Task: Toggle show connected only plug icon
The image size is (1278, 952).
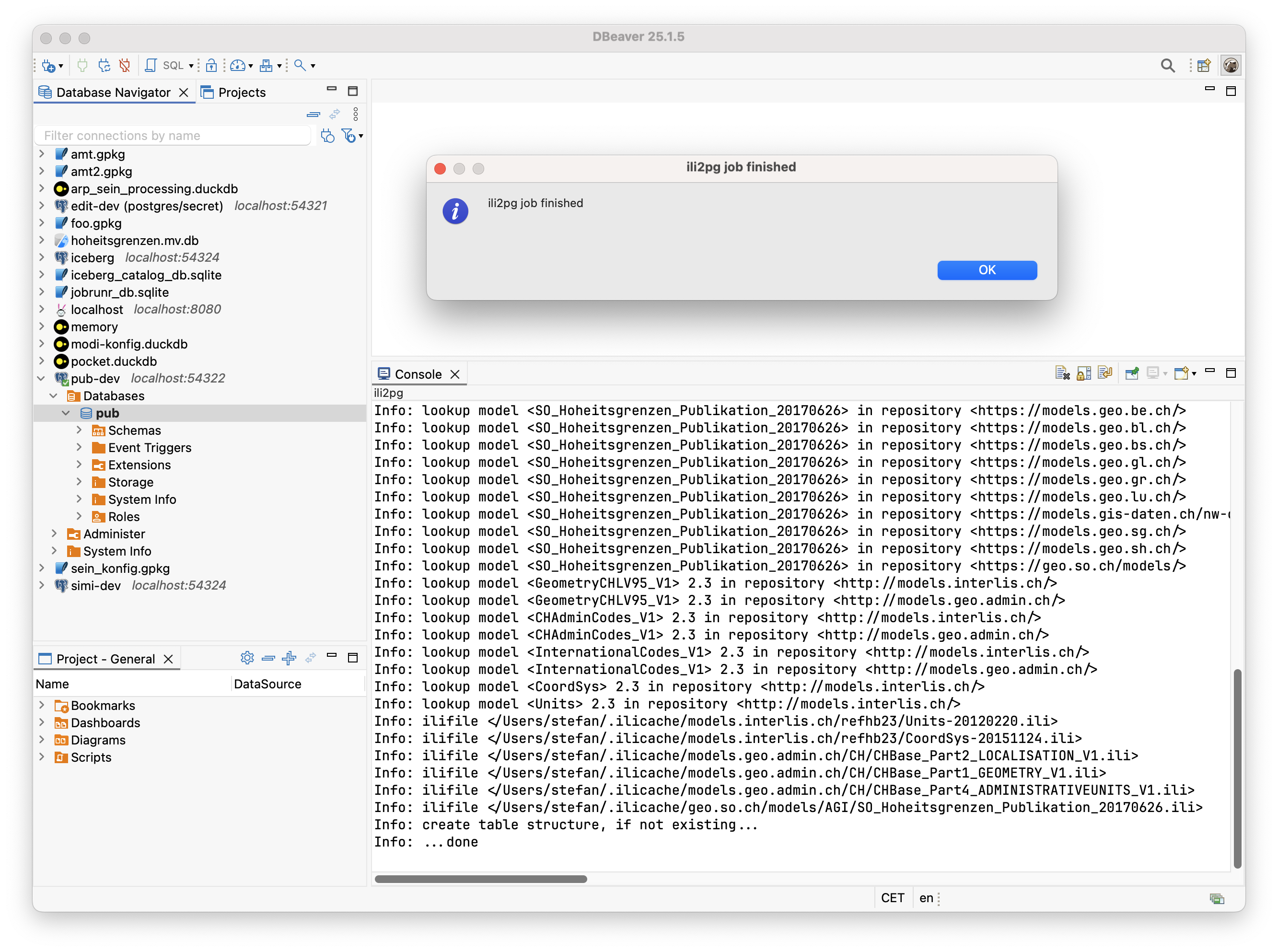Action: tap(327, 136)
